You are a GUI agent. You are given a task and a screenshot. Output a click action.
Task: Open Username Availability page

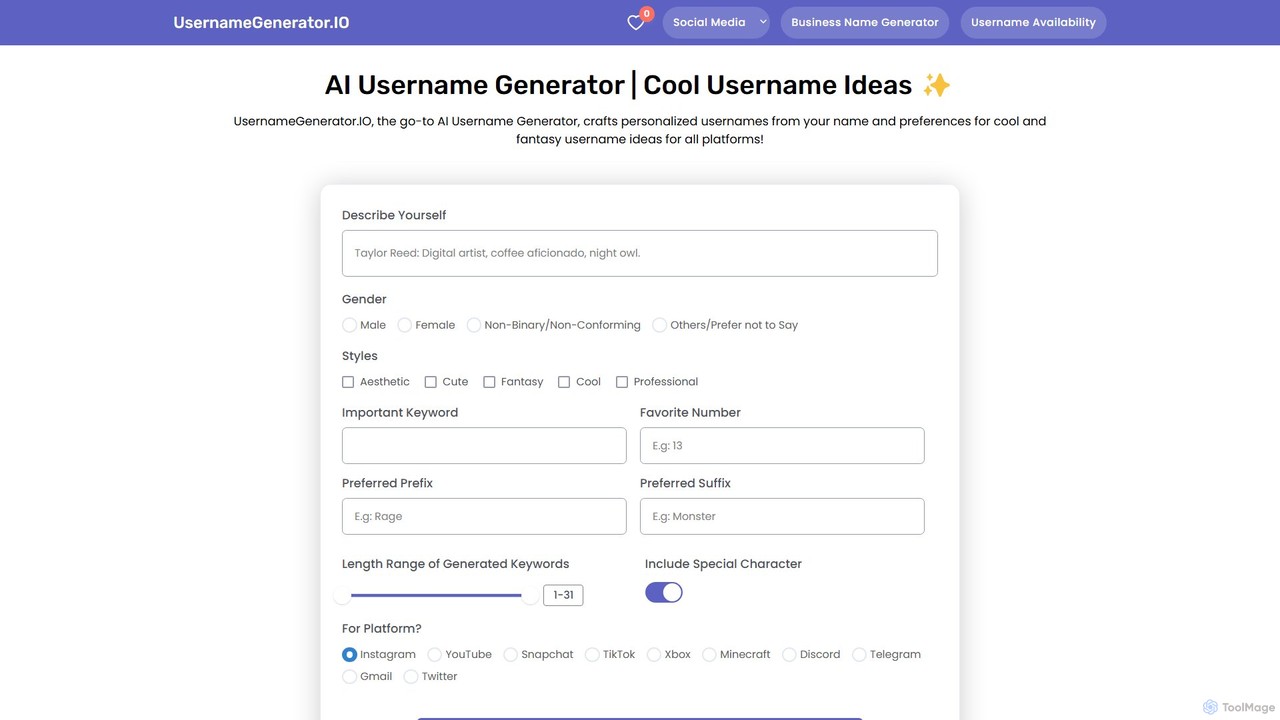1033,22
